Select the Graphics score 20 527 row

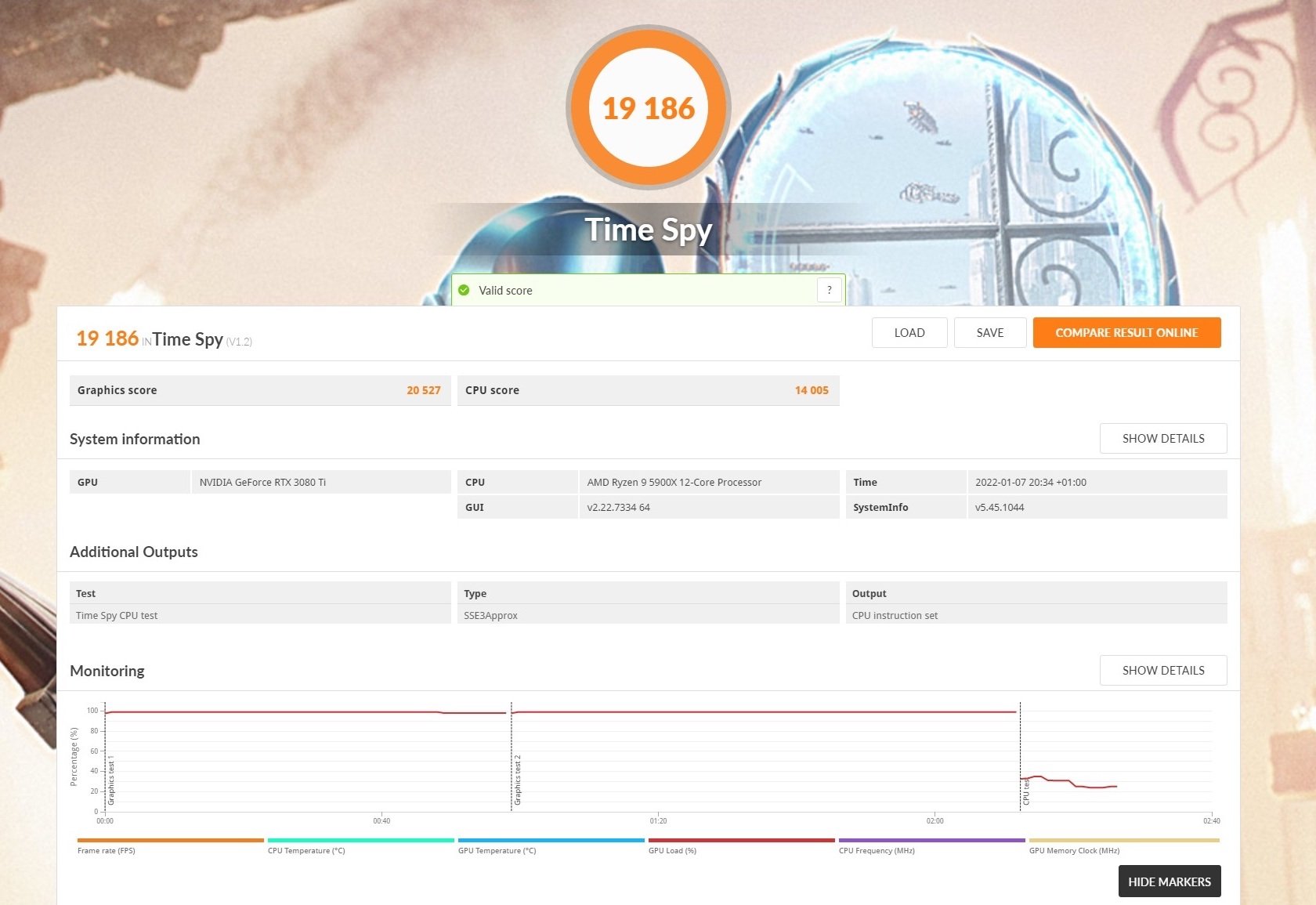259,390
